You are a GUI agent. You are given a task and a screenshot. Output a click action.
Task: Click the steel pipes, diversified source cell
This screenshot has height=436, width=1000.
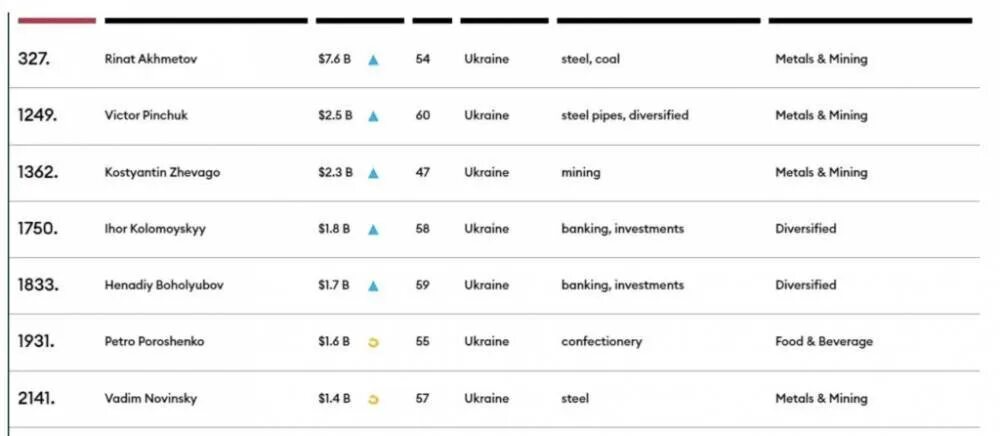[x=624, y=115]
